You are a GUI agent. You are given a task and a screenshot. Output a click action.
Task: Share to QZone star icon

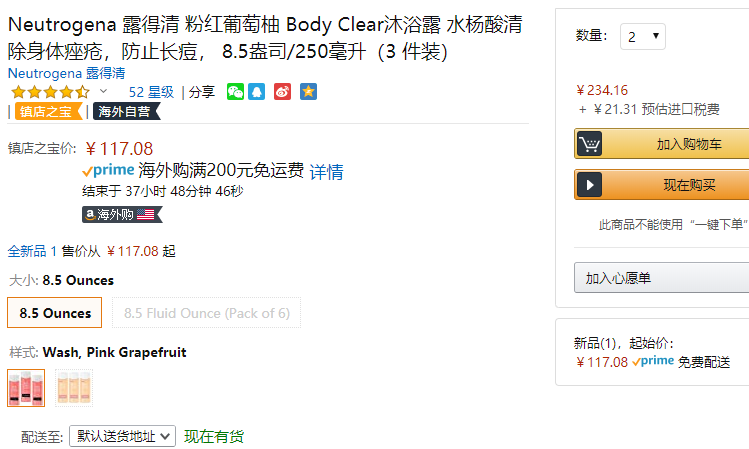point(308,91)
